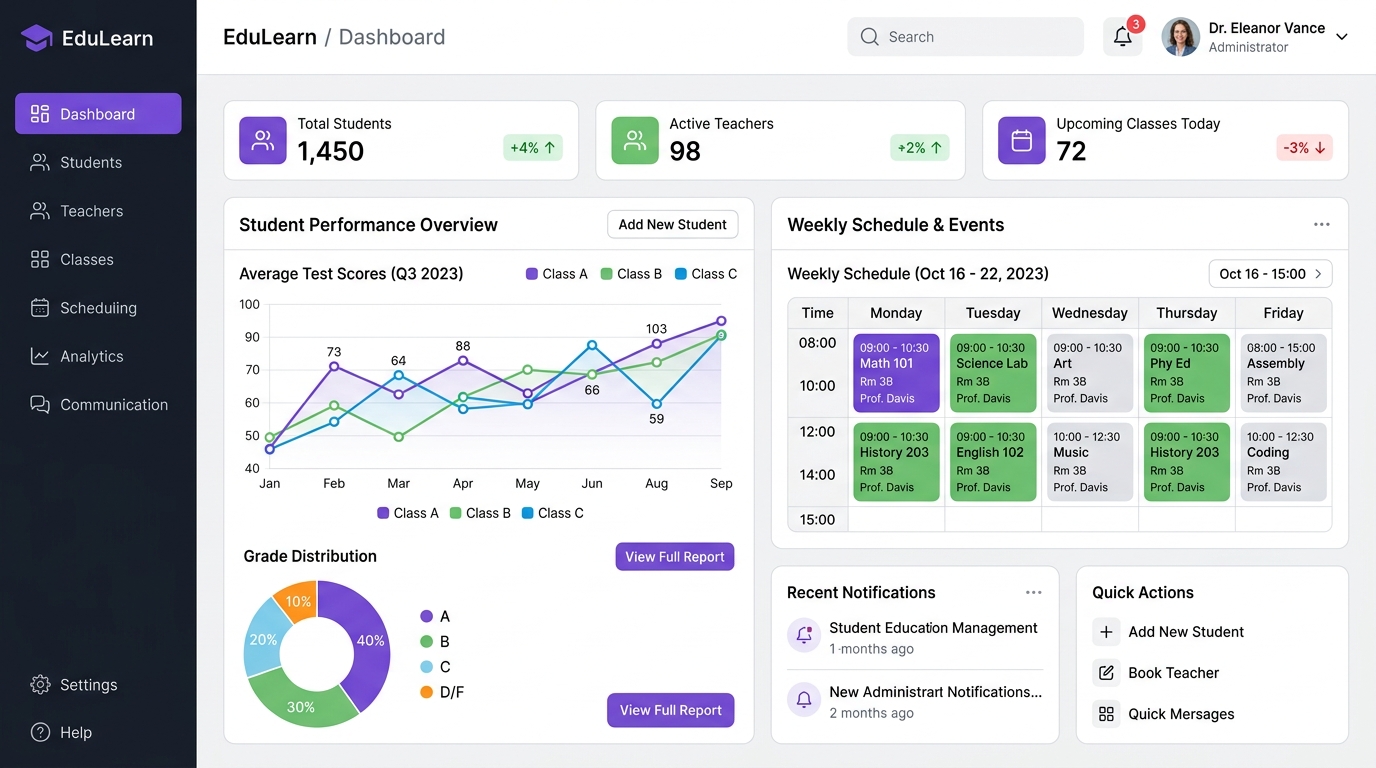Click the plus icon beside Add New Student
The width and height of the screenshot is (1376, 768).
pyautogui.click(x=1106, y=632)
